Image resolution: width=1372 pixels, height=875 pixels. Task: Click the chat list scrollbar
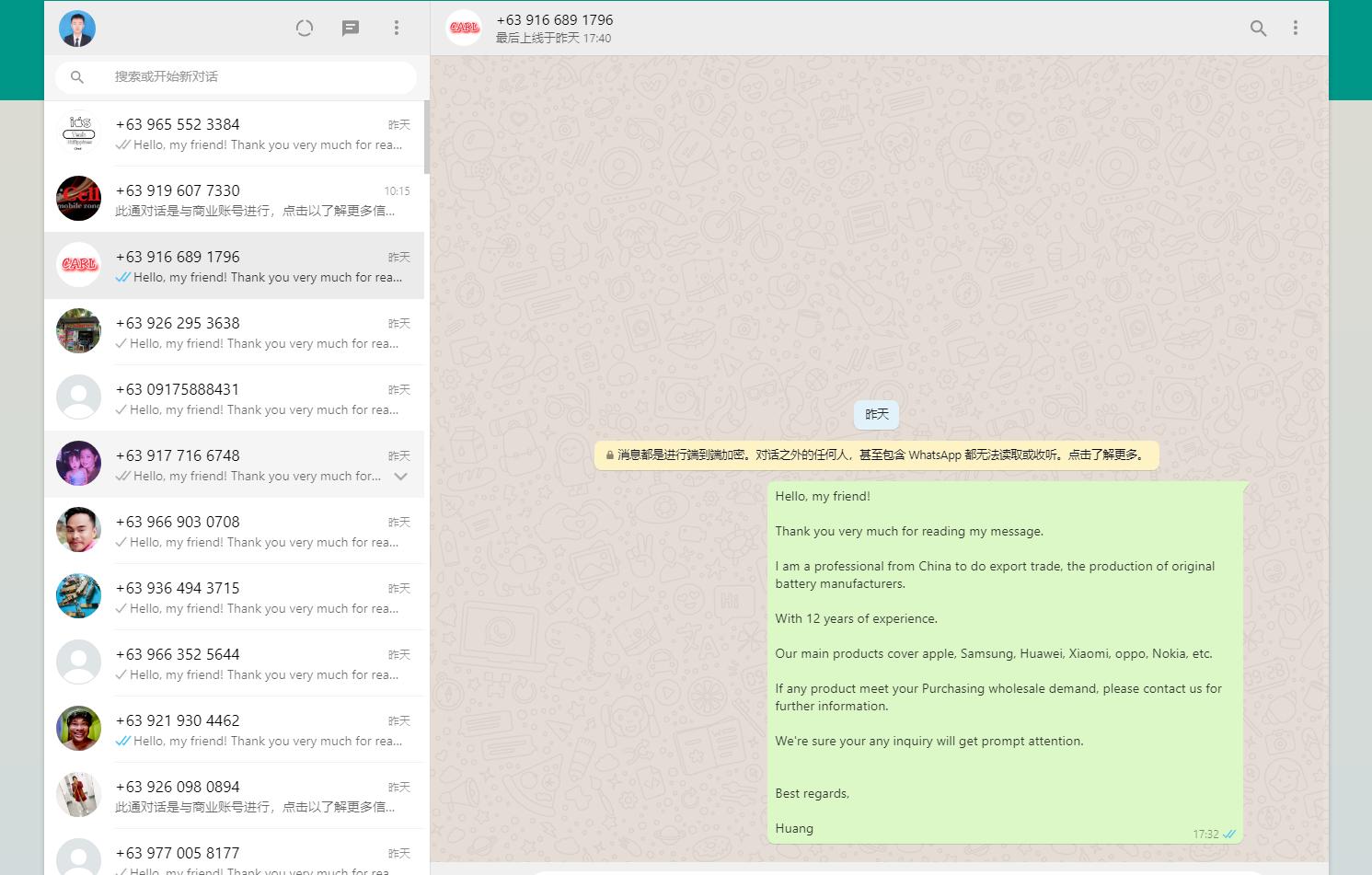[427, 137]
